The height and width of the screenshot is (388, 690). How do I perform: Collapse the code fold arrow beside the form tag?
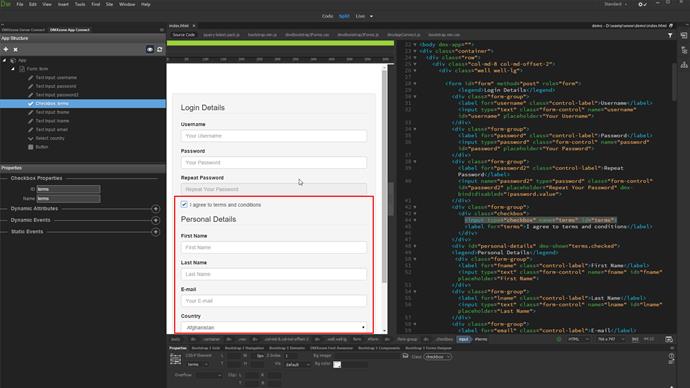415,84
